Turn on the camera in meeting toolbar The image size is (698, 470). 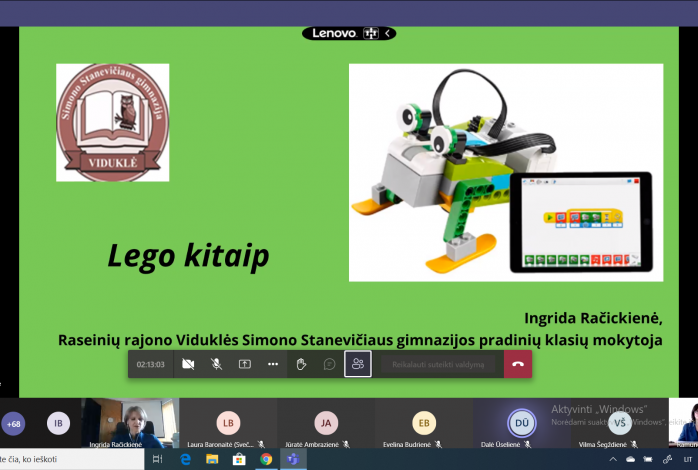[187, 364]
